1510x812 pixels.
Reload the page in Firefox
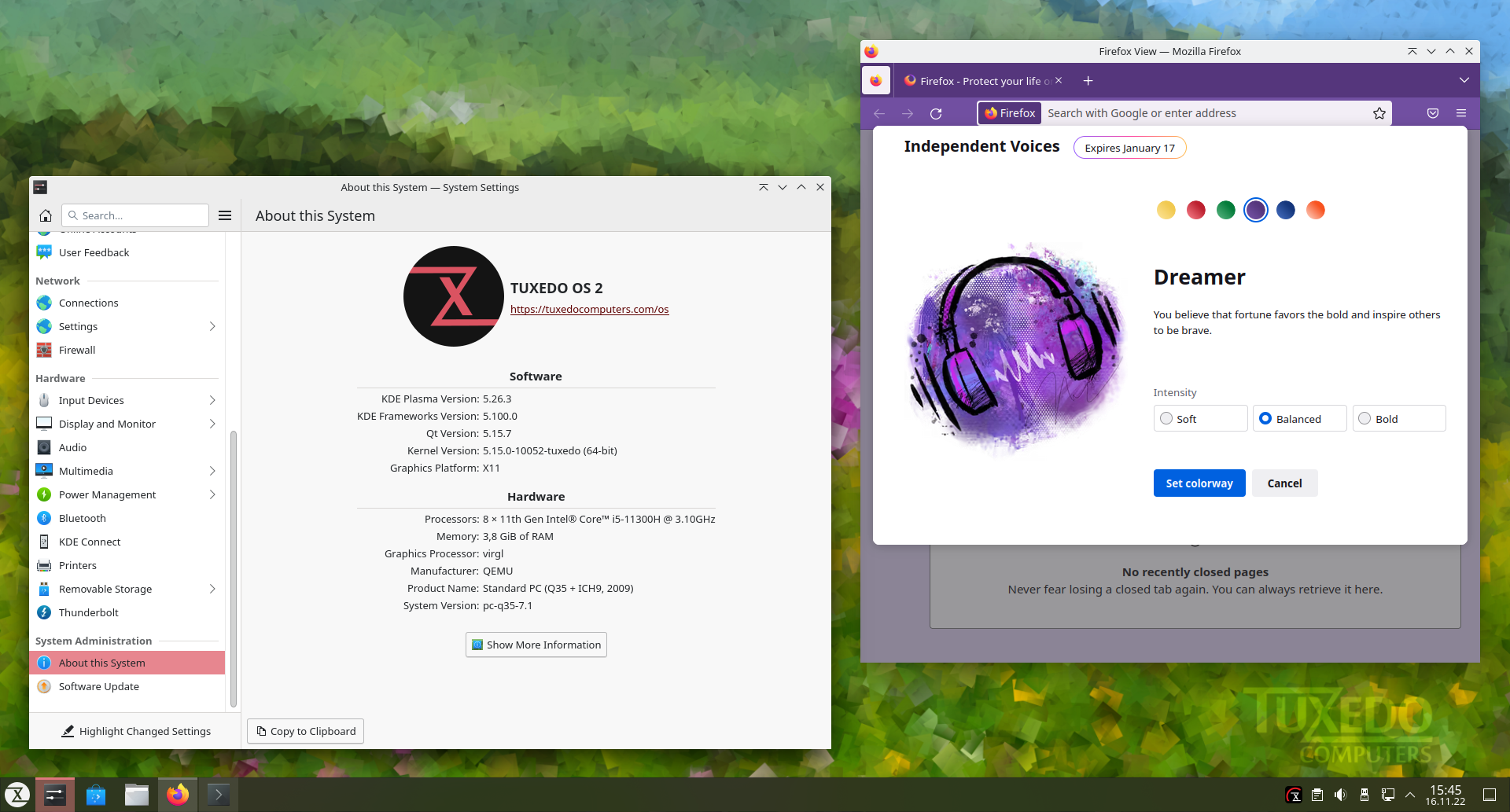point(936,113)
